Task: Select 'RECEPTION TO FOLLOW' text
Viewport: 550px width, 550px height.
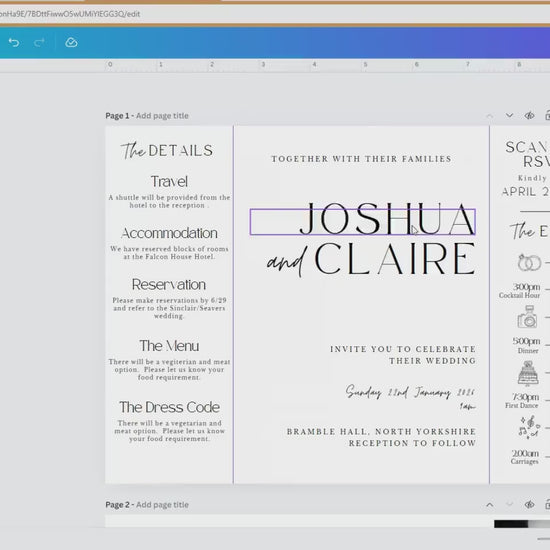Action: pyautogui.click(x=412, y=443)
